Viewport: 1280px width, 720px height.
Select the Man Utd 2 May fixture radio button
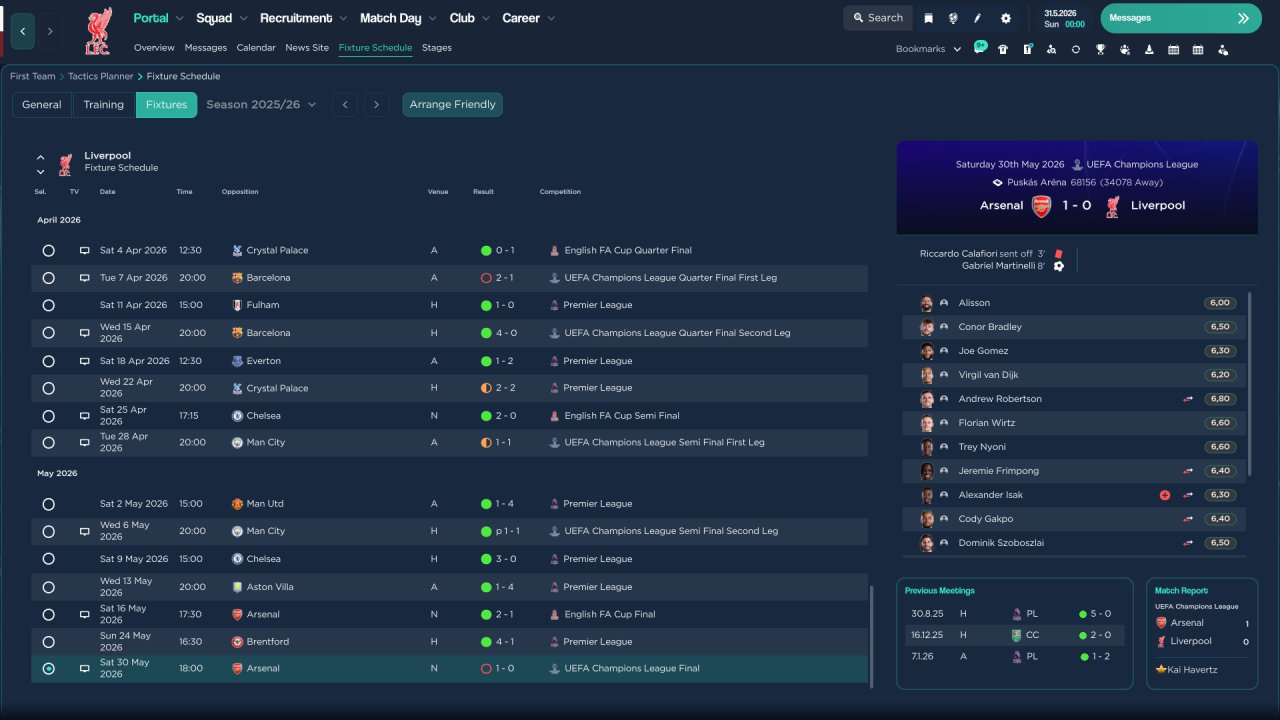[x=48, y=504]
